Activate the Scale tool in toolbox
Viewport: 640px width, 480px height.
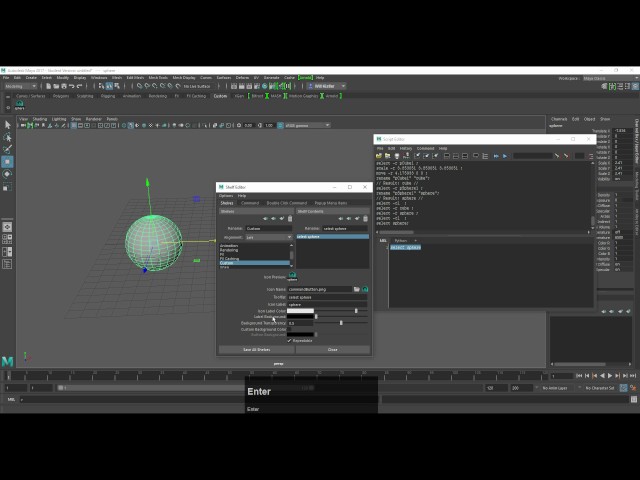coord(7,187)
